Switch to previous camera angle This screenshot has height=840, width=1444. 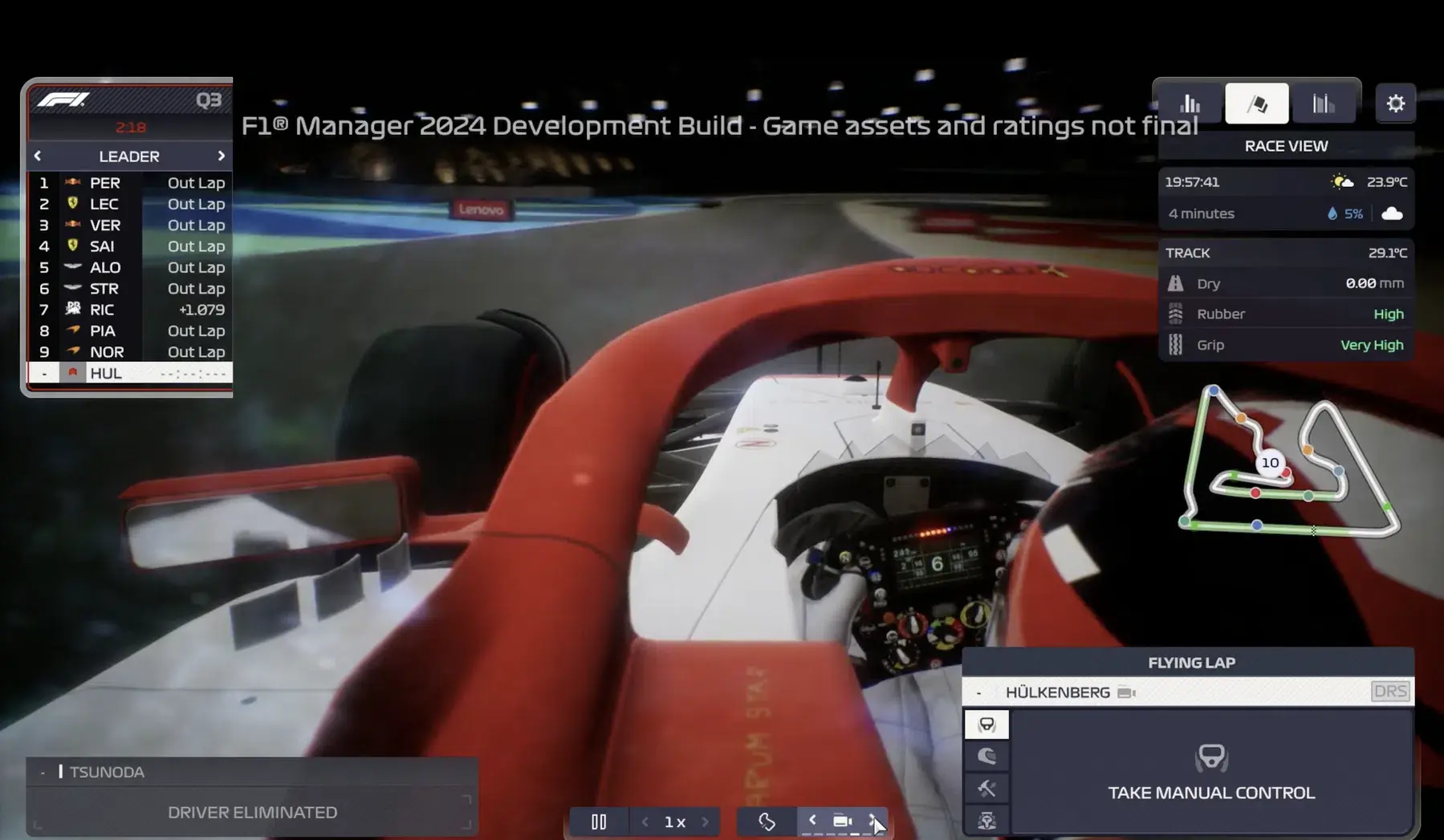point(812,820)
